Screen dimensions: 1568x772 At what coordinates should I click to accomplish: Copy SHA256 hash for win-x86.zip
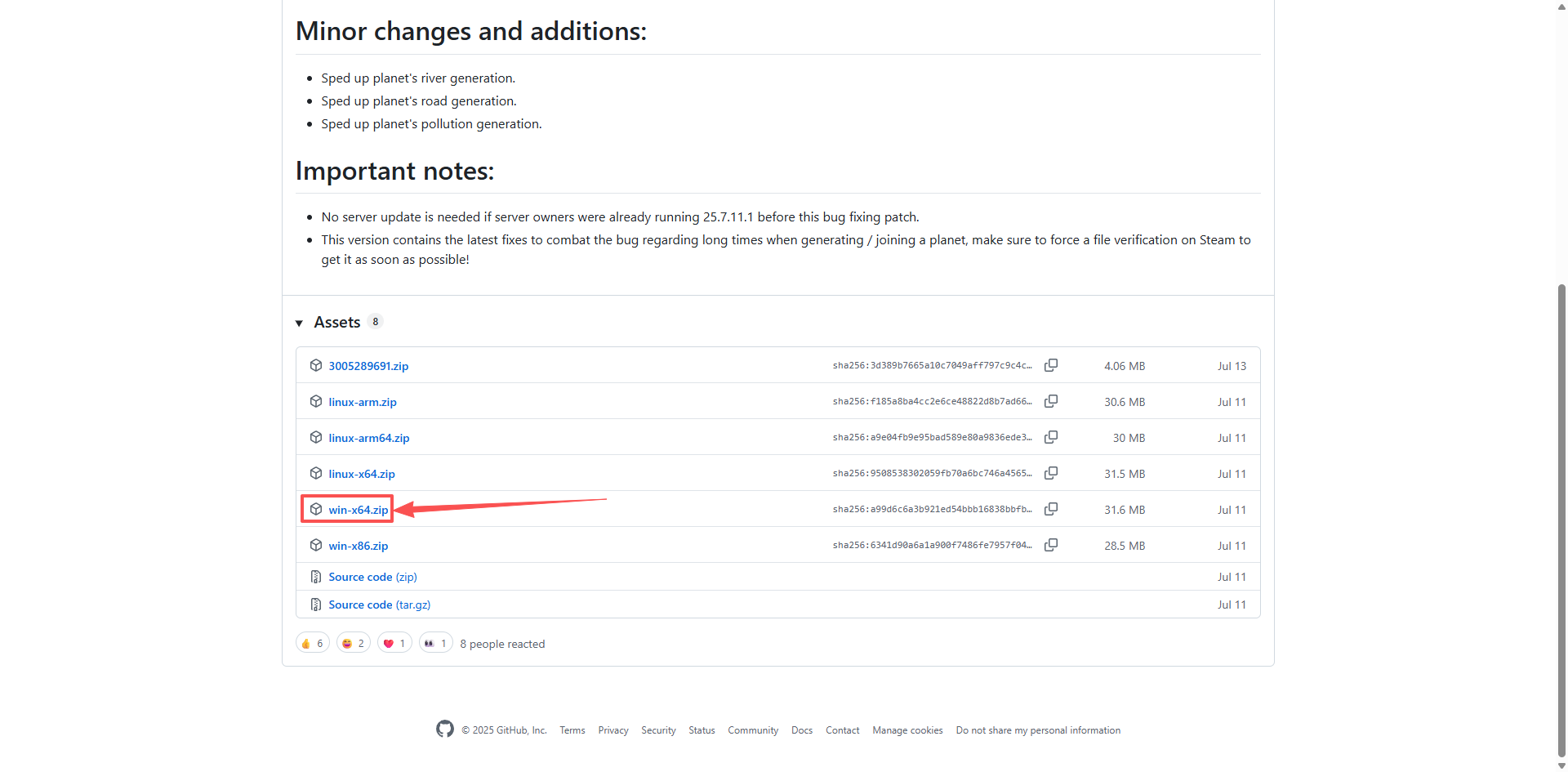click(x=1051, y=545)
